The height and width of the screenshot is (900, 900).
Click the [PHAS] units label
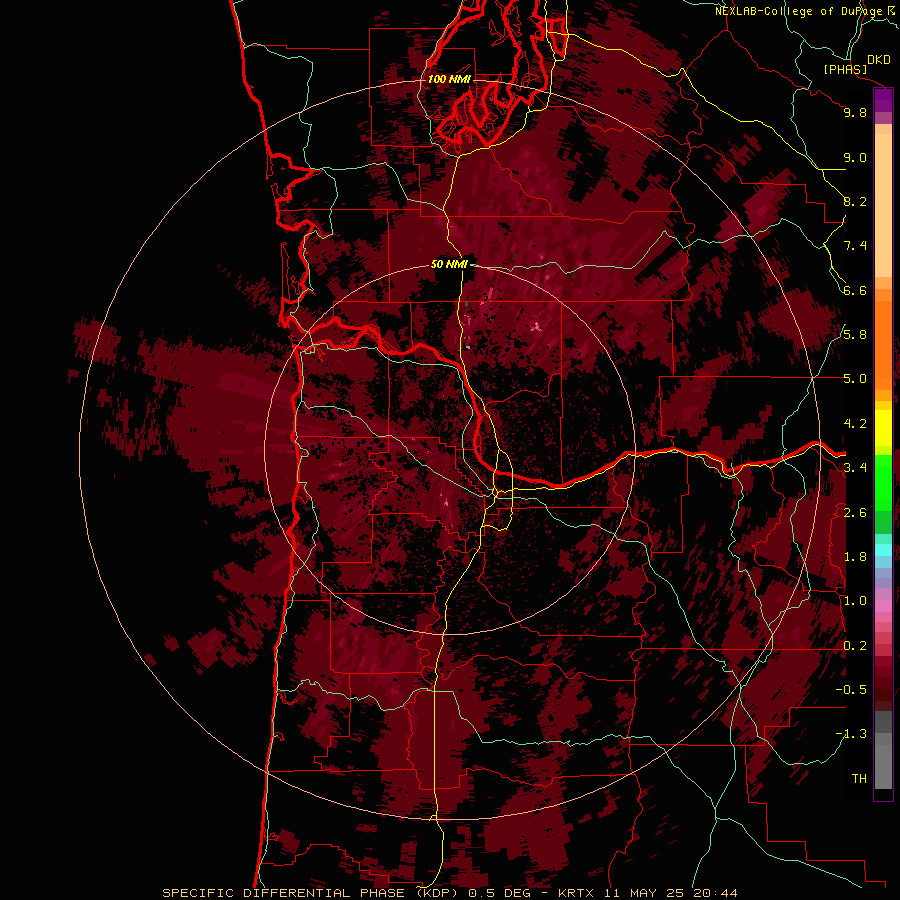click(845, 69)
